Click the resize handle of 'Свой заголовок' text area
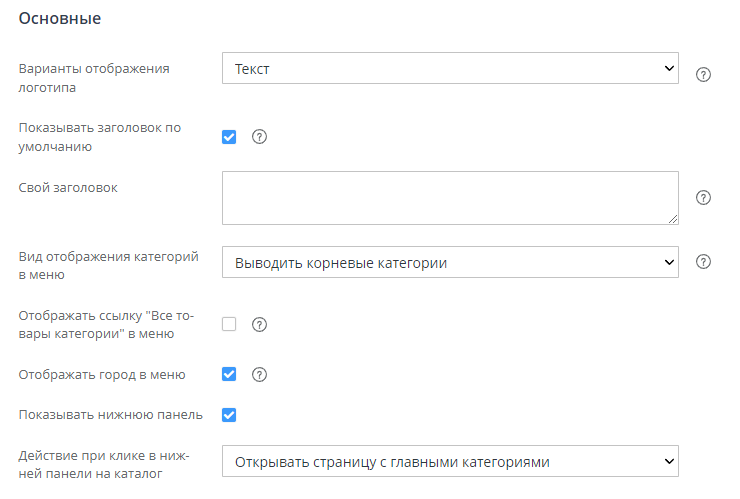This screenshot has height=499, width=740. 673,218
